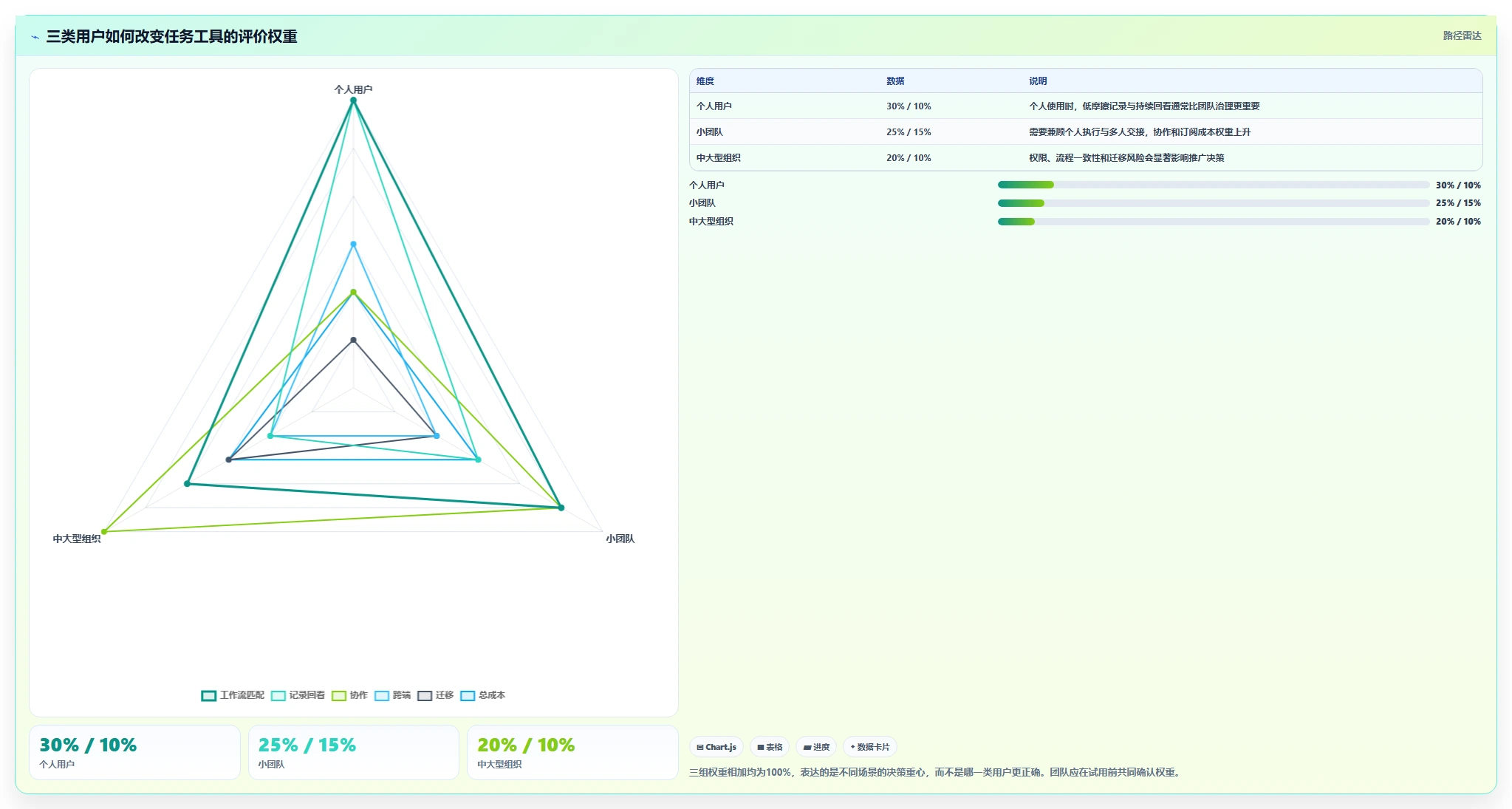
Task: Click the 20% / 10% table cell
Action: point(909,158)
